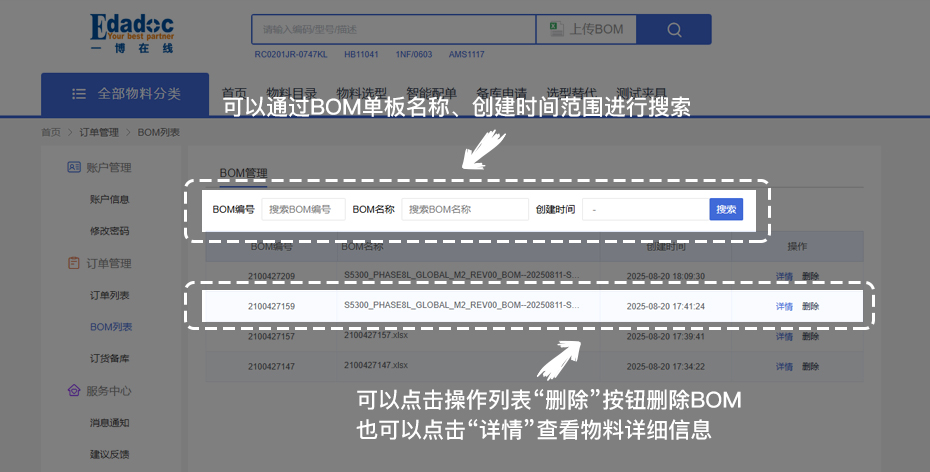Click file name 2100427147.xlsx
The height and width of the screenshot is (472, 930).
pyautogui.click(x=376, y=365)
